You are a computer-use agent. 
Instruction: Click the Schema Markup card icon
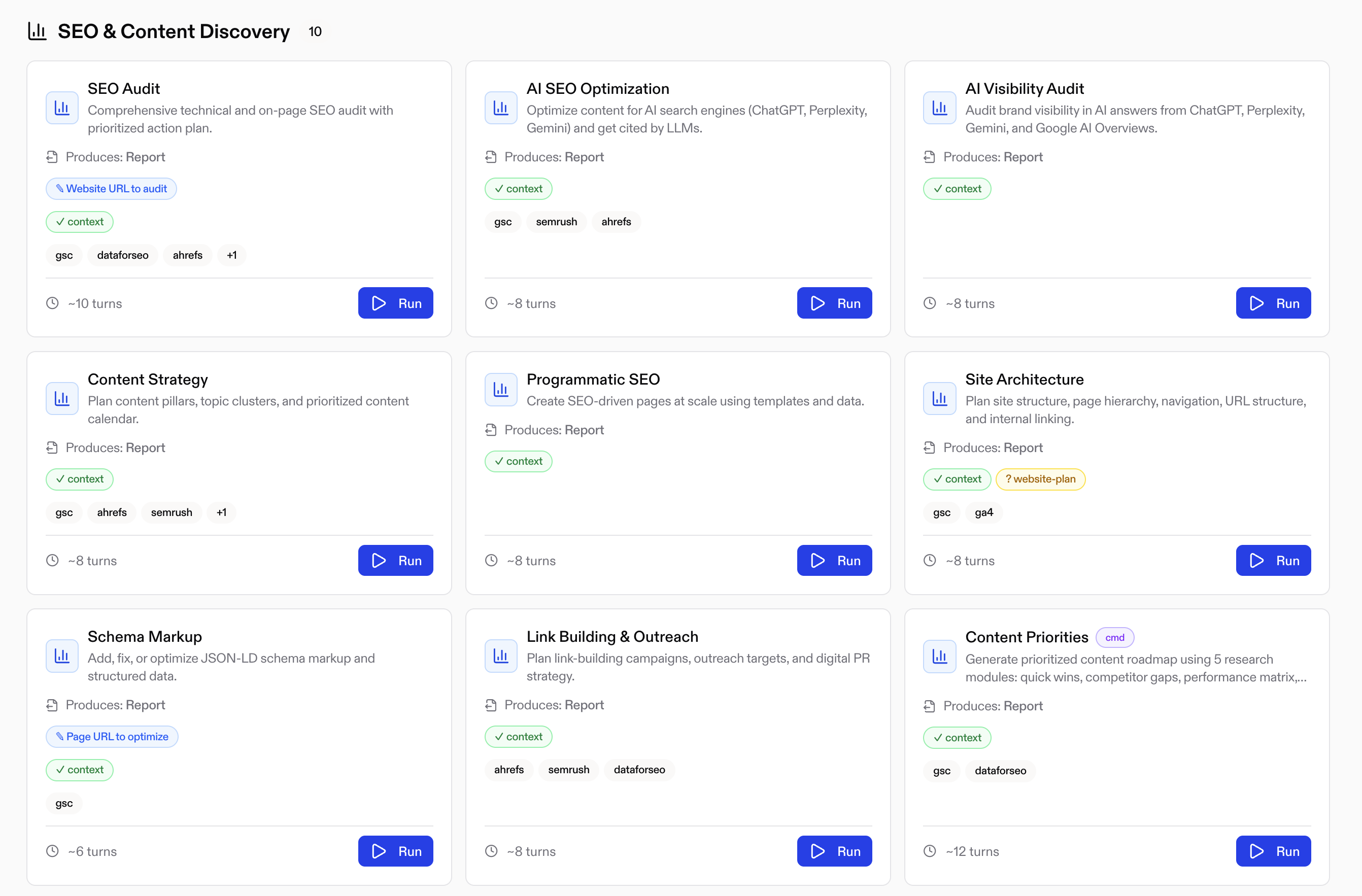tap(62, 656)
